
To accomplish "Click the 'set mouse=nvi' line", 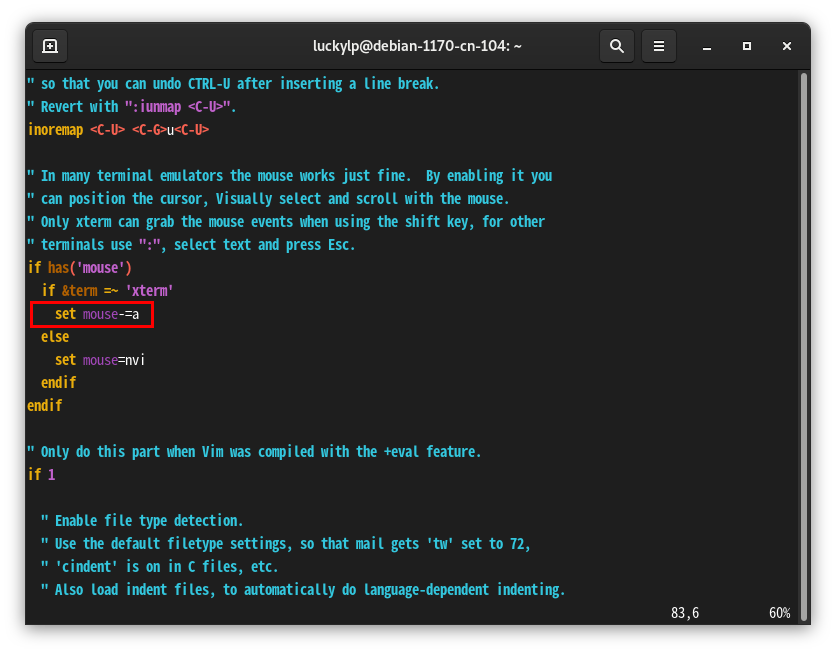I will (100, 360).
